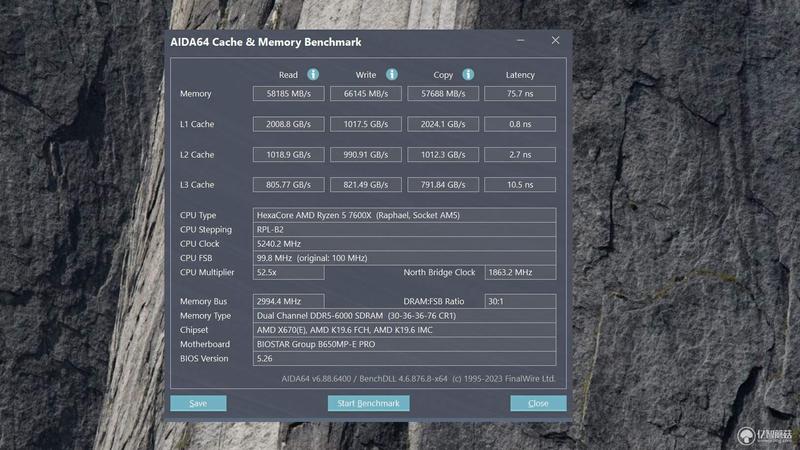Click the Motherboard field BIOSTAR B650MP-E PRO
This screenshot has height=450, width=800.
(x=404, y=344)
